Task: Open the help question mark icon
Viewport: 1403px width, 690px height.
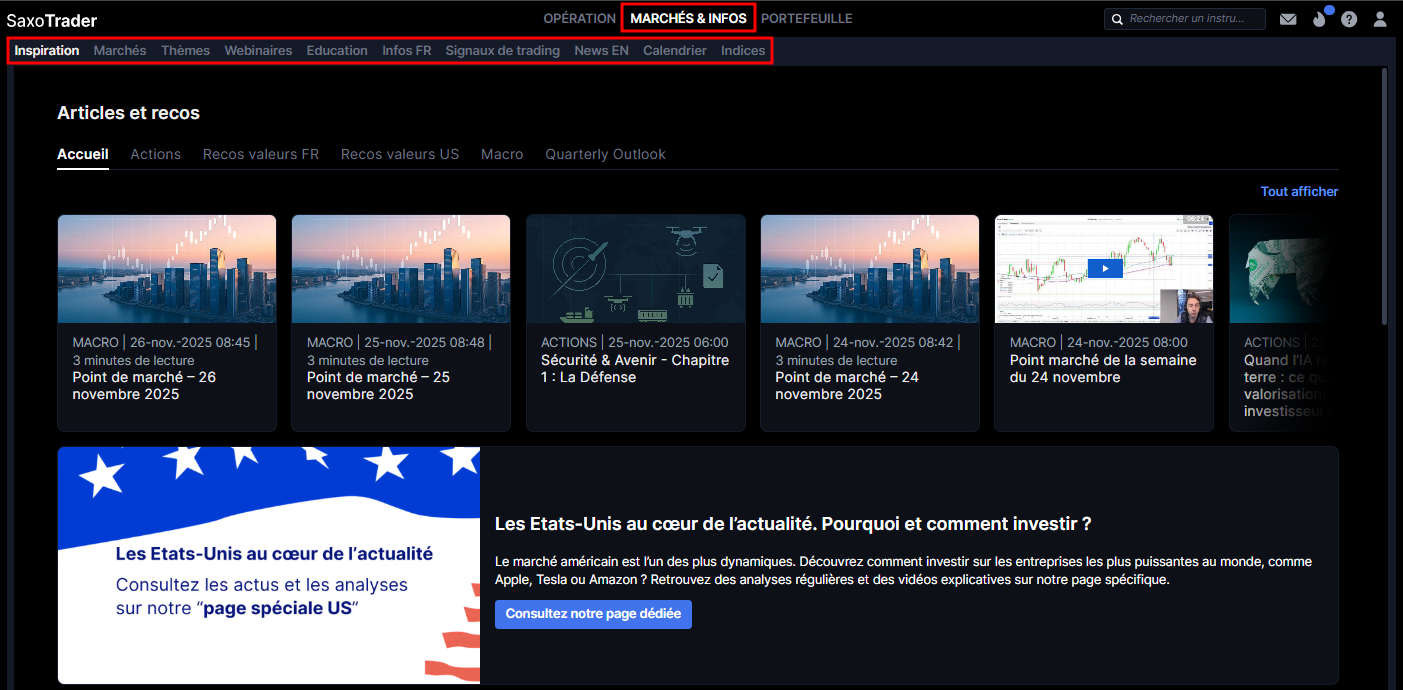Action: [1349, 19]
